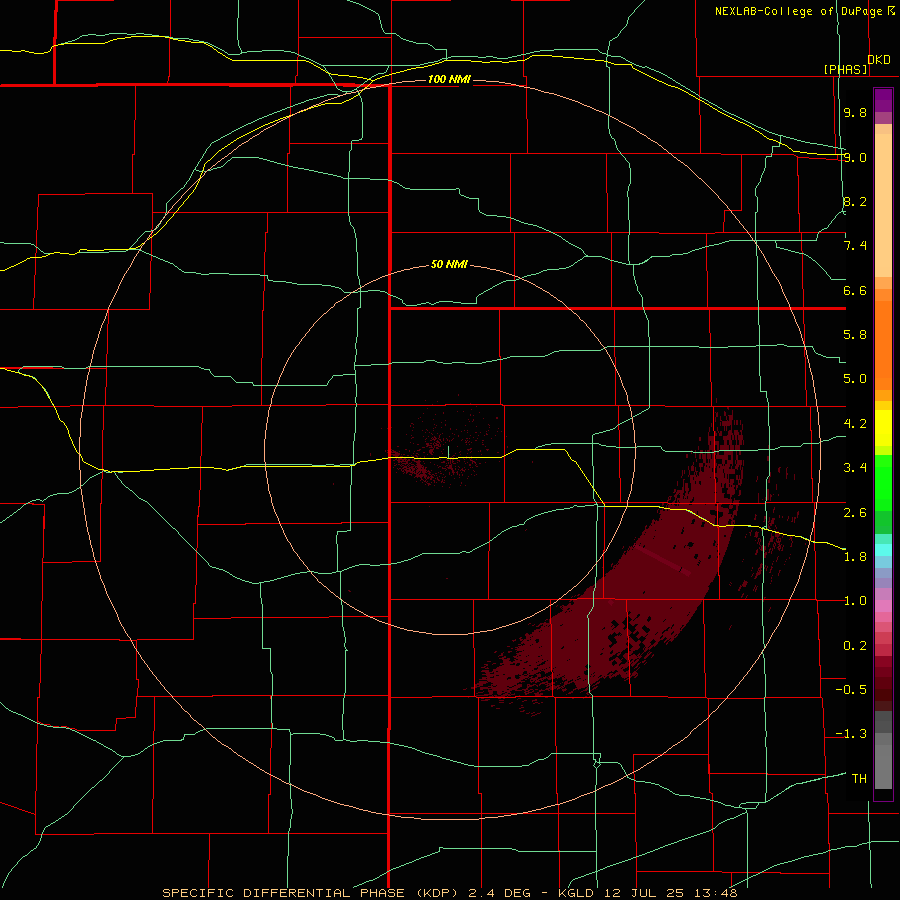Click the pink segment of the color bar

pos(883,606)
